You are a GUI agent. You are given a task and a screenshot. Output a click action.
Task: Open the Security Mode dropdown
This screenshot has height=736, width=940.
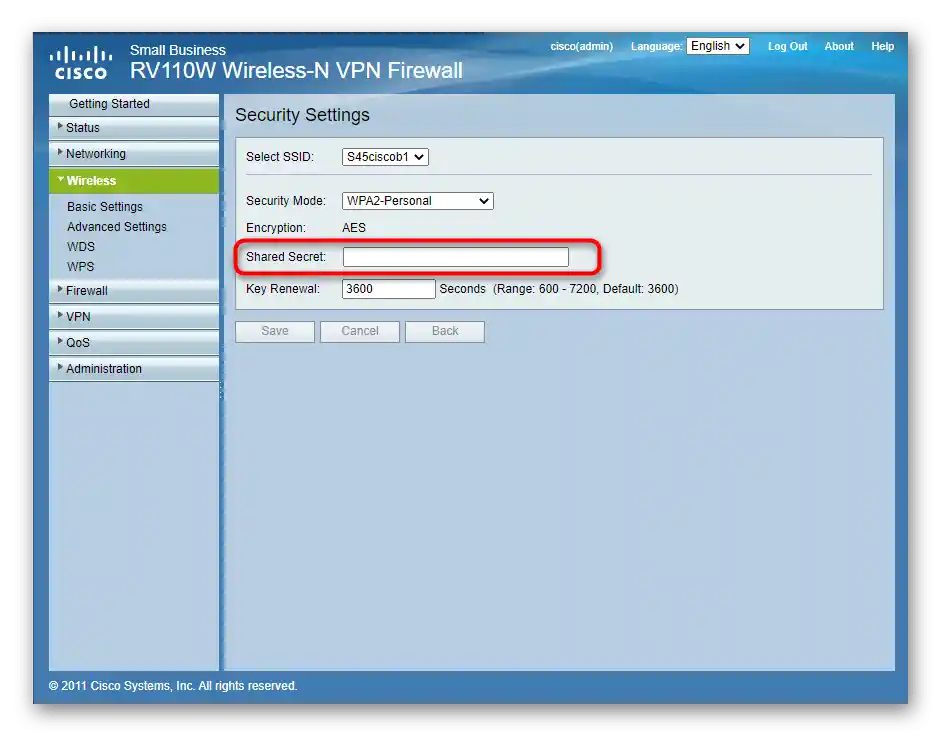pyautogui.click(x=417, y=201)
